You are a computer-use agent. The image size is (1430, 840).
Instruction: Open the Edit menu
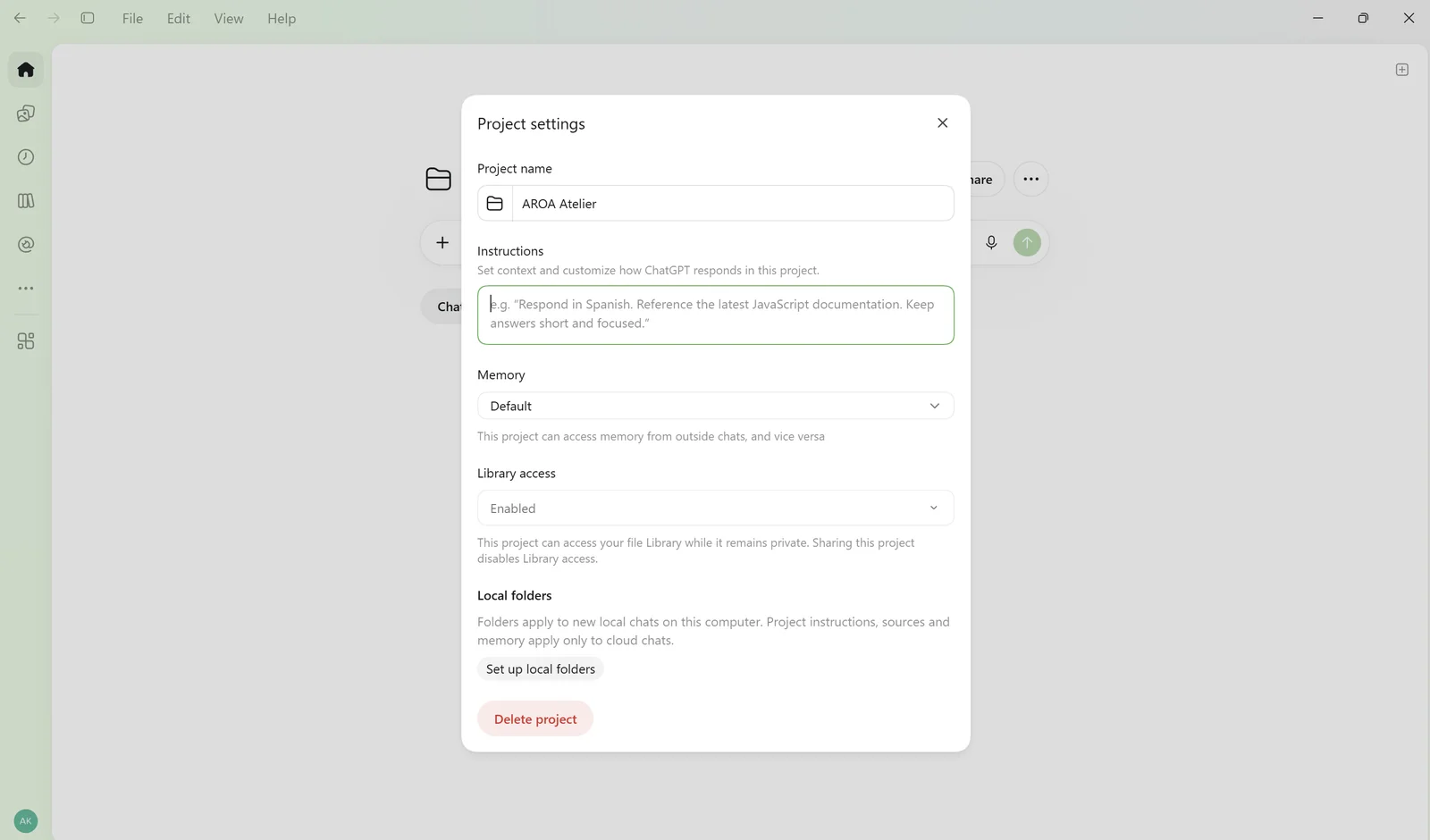(179, 18)
